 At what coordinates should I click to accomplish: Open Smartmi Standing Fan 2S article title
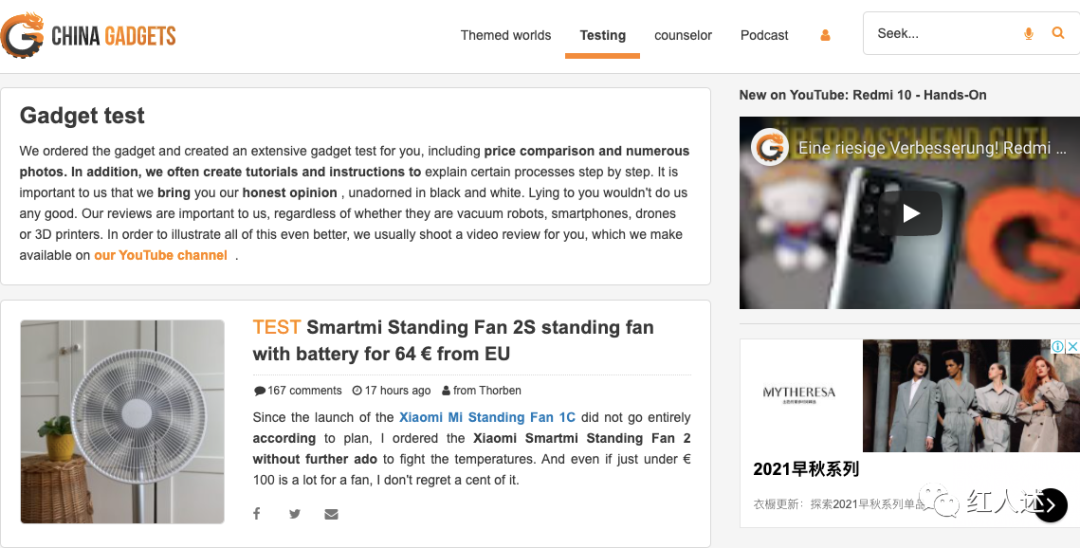[453, 340]
